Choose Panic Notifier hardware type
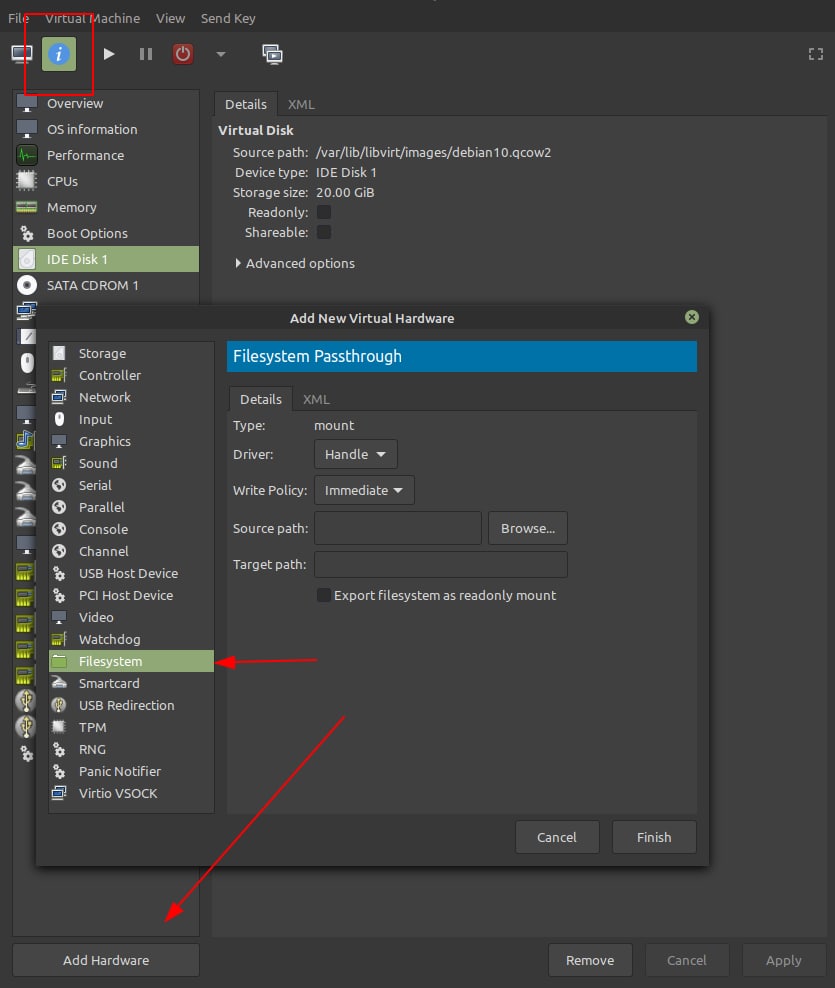This screenshot has width=835, height=988. tap(132, 771)
